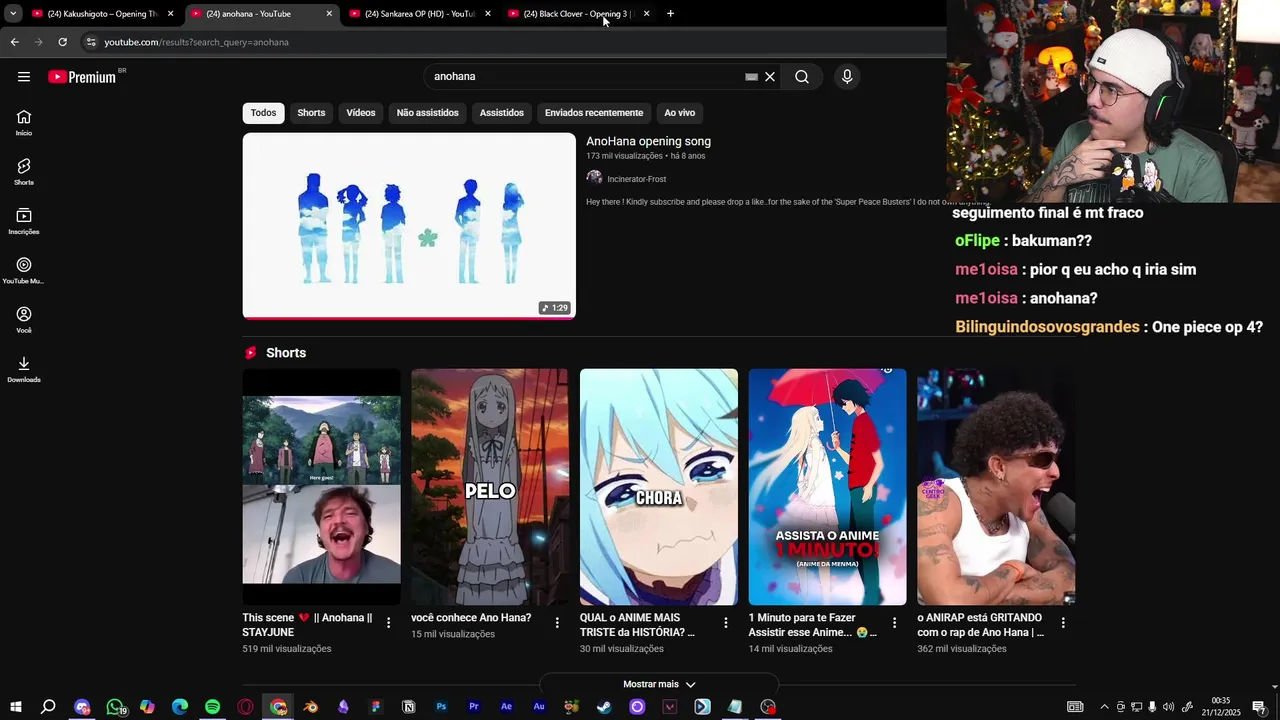Open options for você conhece Ano Hana short

[x=557, y=622]
